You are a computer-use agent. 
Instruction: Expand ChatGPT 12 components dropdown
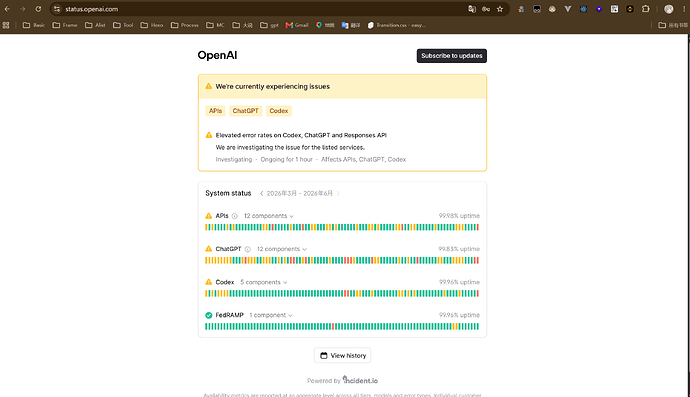[x=282, y=249]
